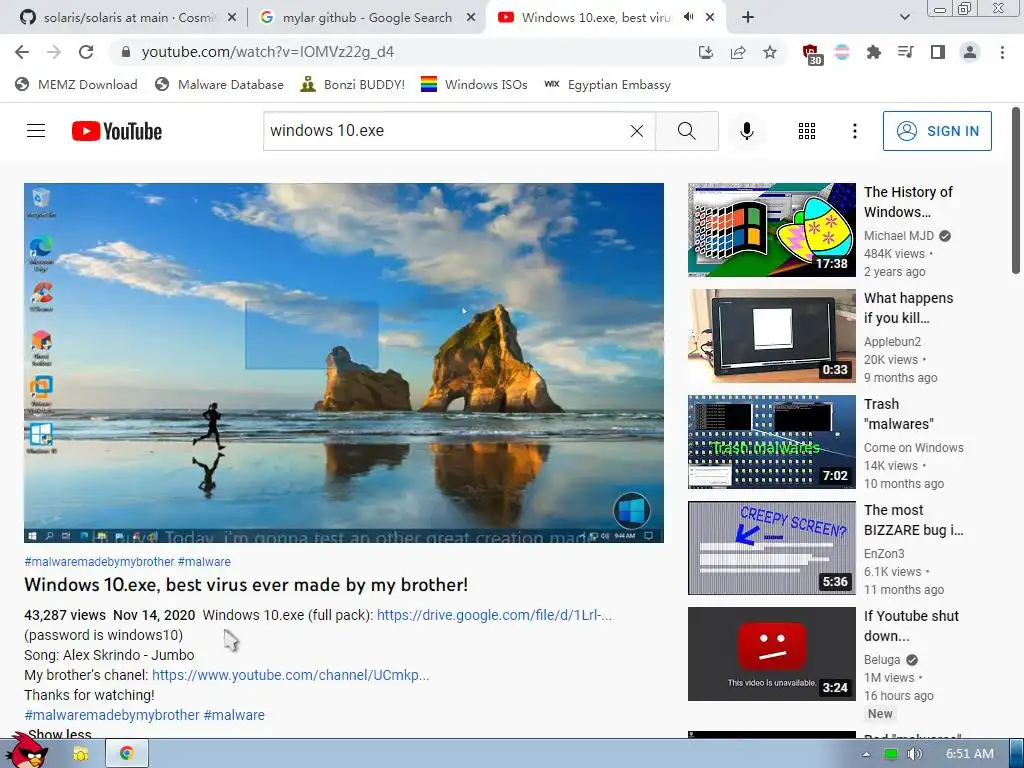Open the YouTube apps grid
The height and width of the screenshot is (768, 1024).
[x=807, y=131]
